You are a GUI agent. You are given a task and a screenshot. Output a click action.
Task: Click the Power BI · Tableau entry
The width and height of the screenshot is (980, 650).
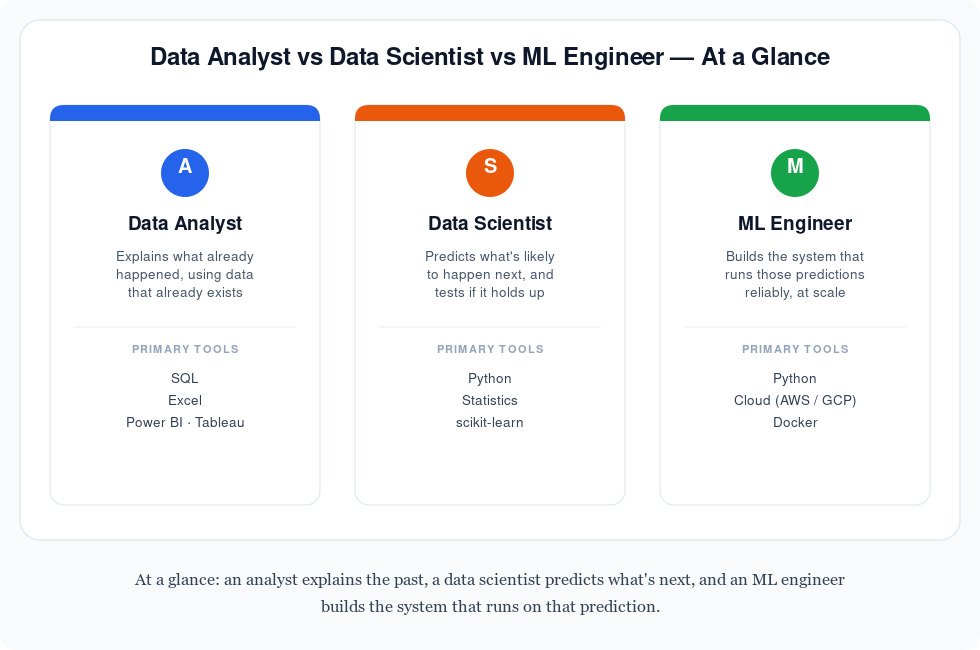pos(185,422)
